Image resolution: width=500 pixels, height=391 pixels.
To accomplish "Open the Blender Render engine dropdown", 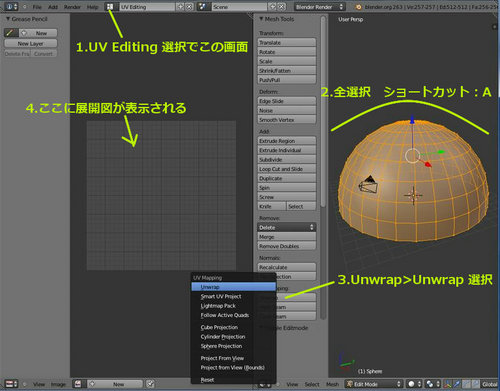I will tap(319, 7).
